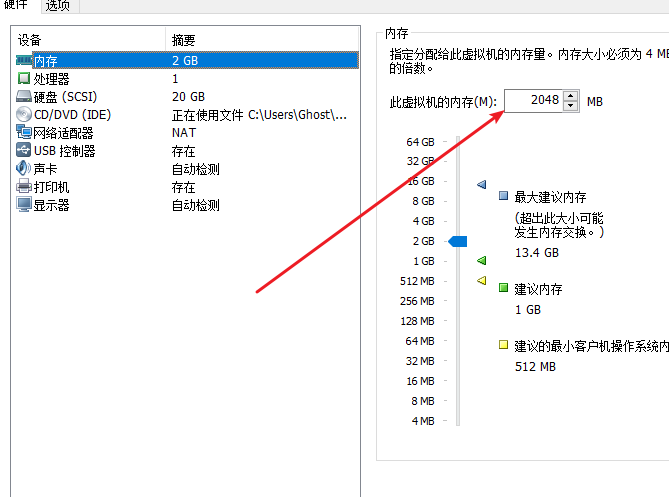Click the memory (内存) device icon
669x497 pixels.
24,60
